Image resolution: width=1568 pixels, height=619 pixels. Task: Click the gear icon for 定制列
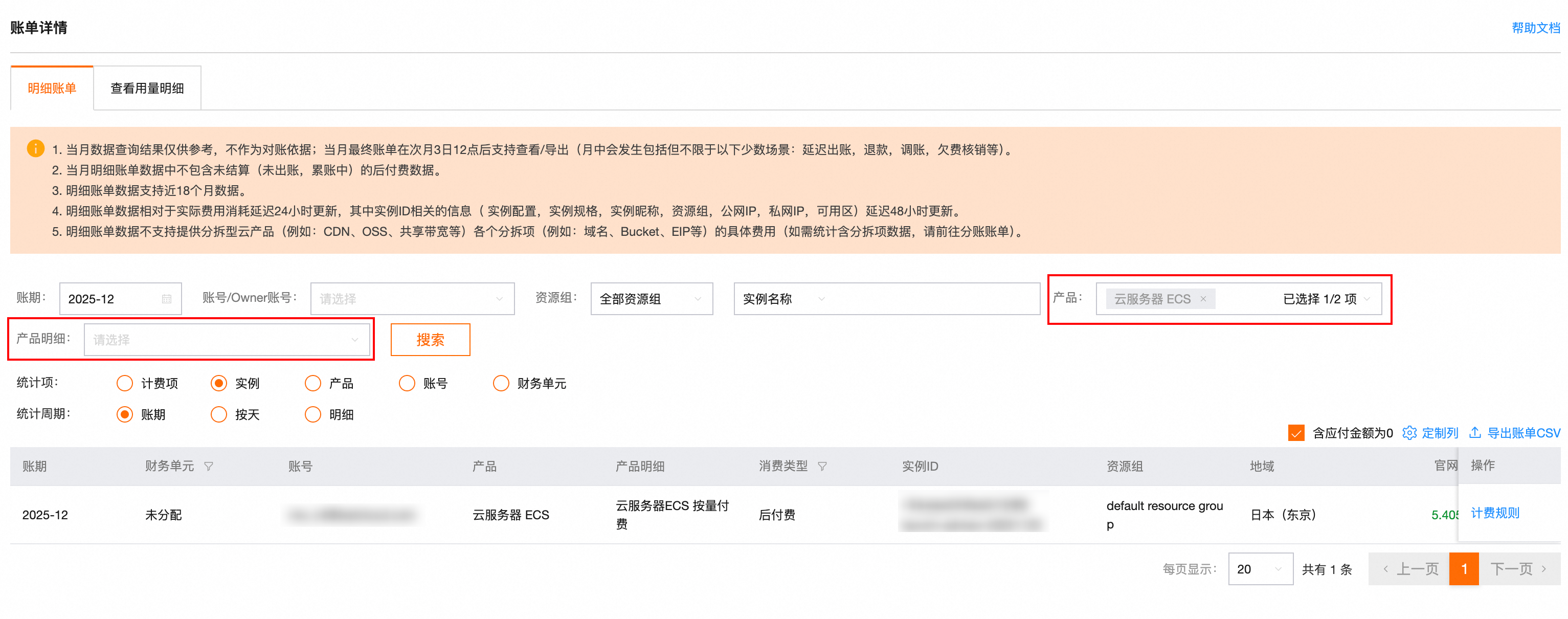point(1410,433)
